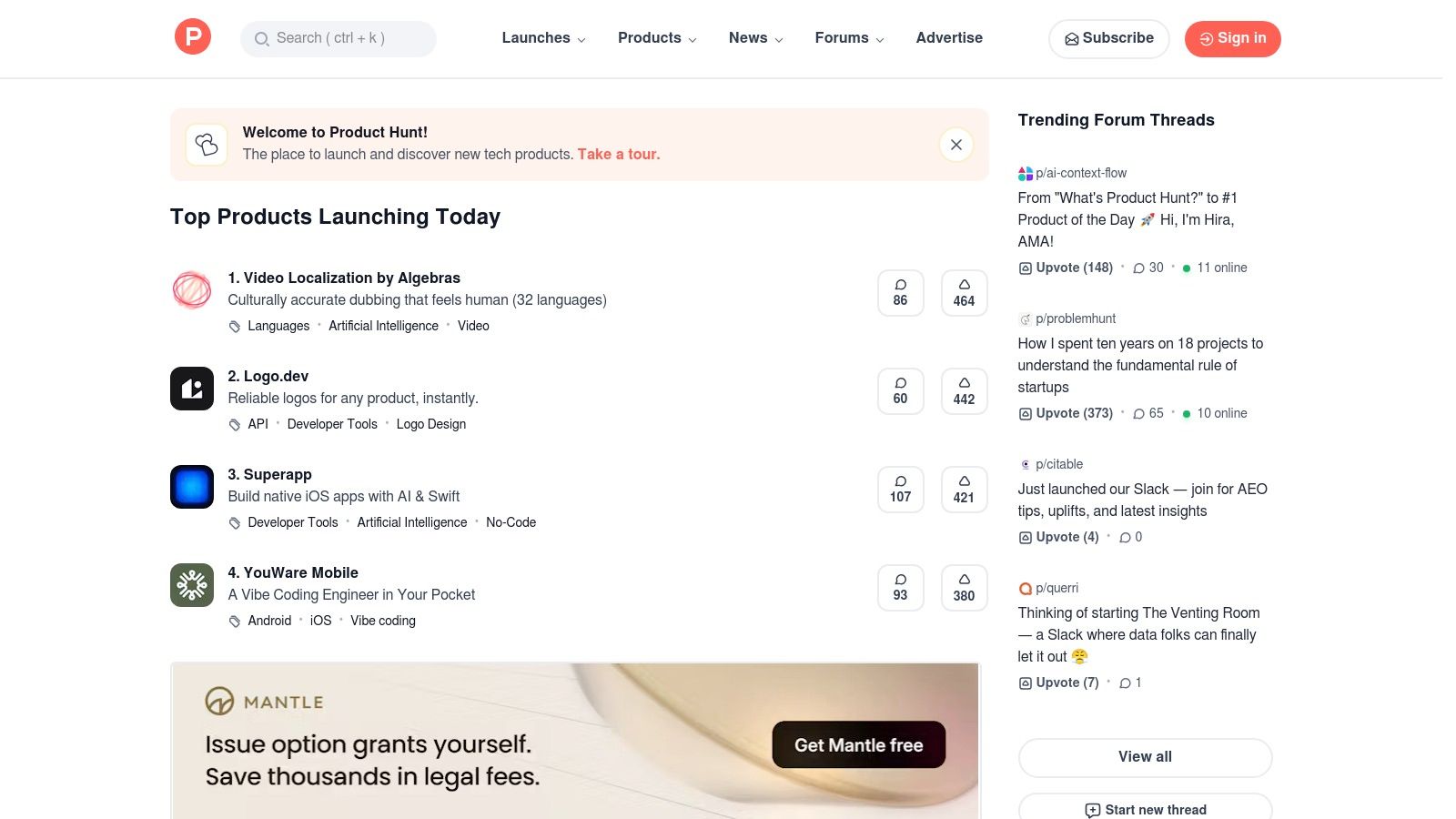Click the magnifier icon in the search bar
Viewport: 1456px width, 819px height.
pyautogui.click(x=262, y=38)
